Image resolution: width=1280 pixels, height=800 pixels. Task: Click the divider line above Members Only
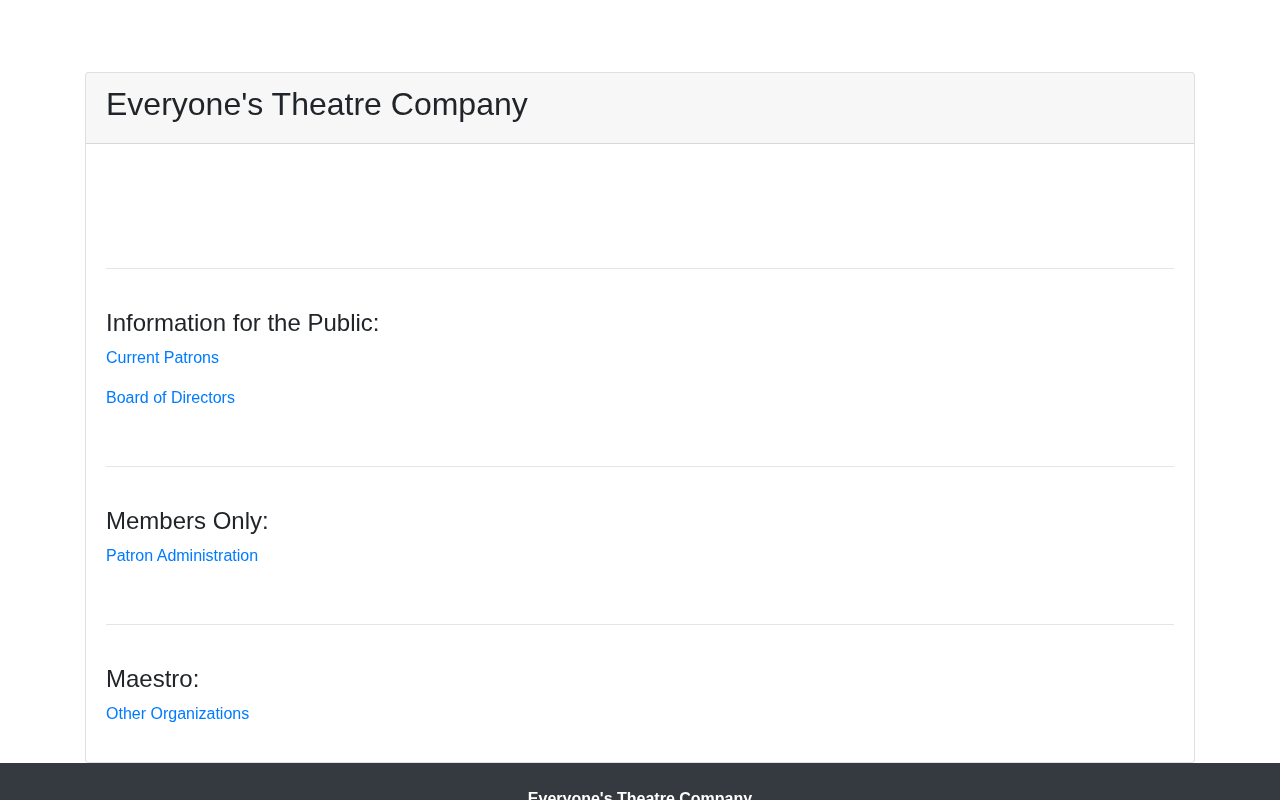pos(640,466)
